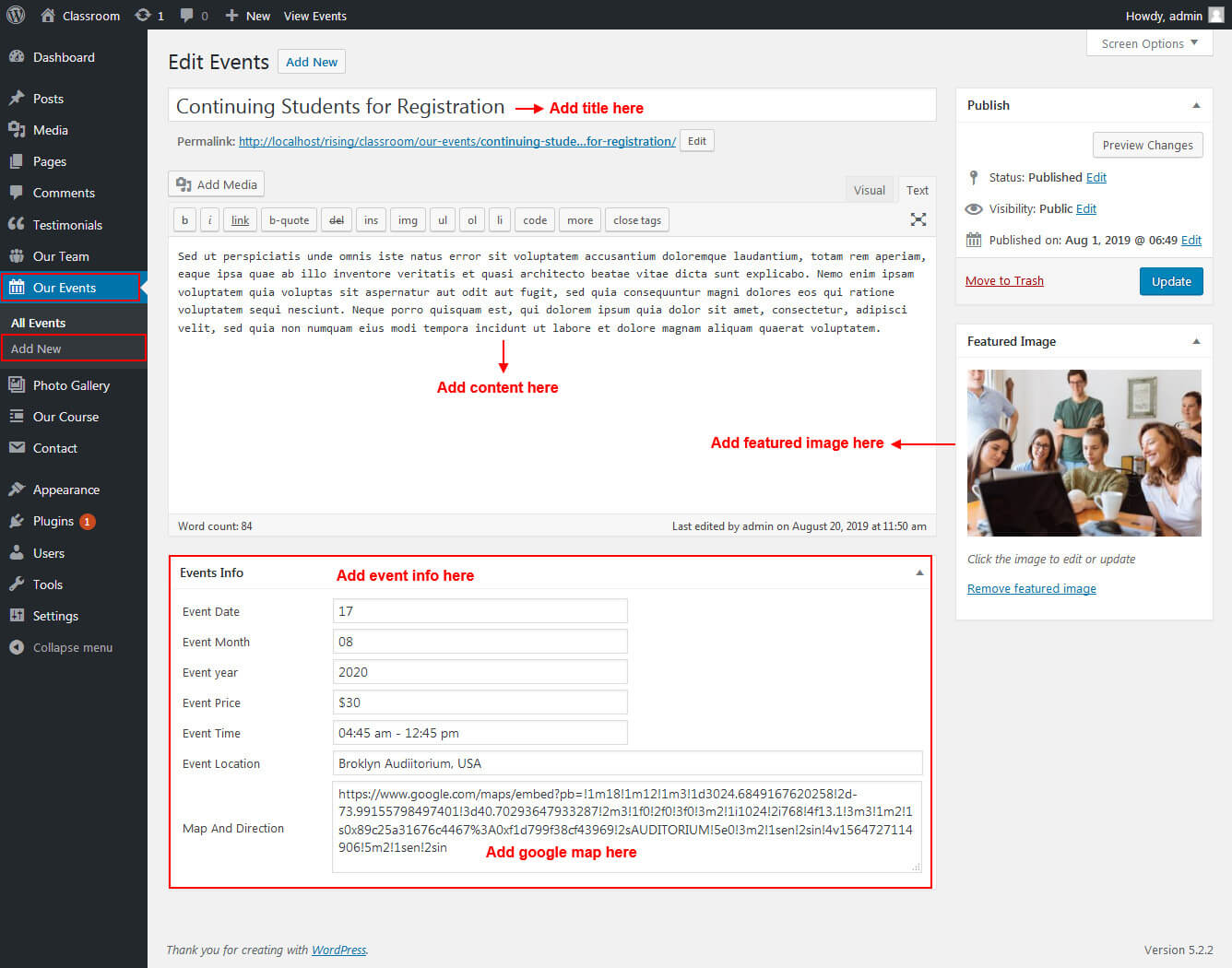Collapse the Publish panel
The width and height of the screenshot is (1232, 968).
coord(1196,105)
